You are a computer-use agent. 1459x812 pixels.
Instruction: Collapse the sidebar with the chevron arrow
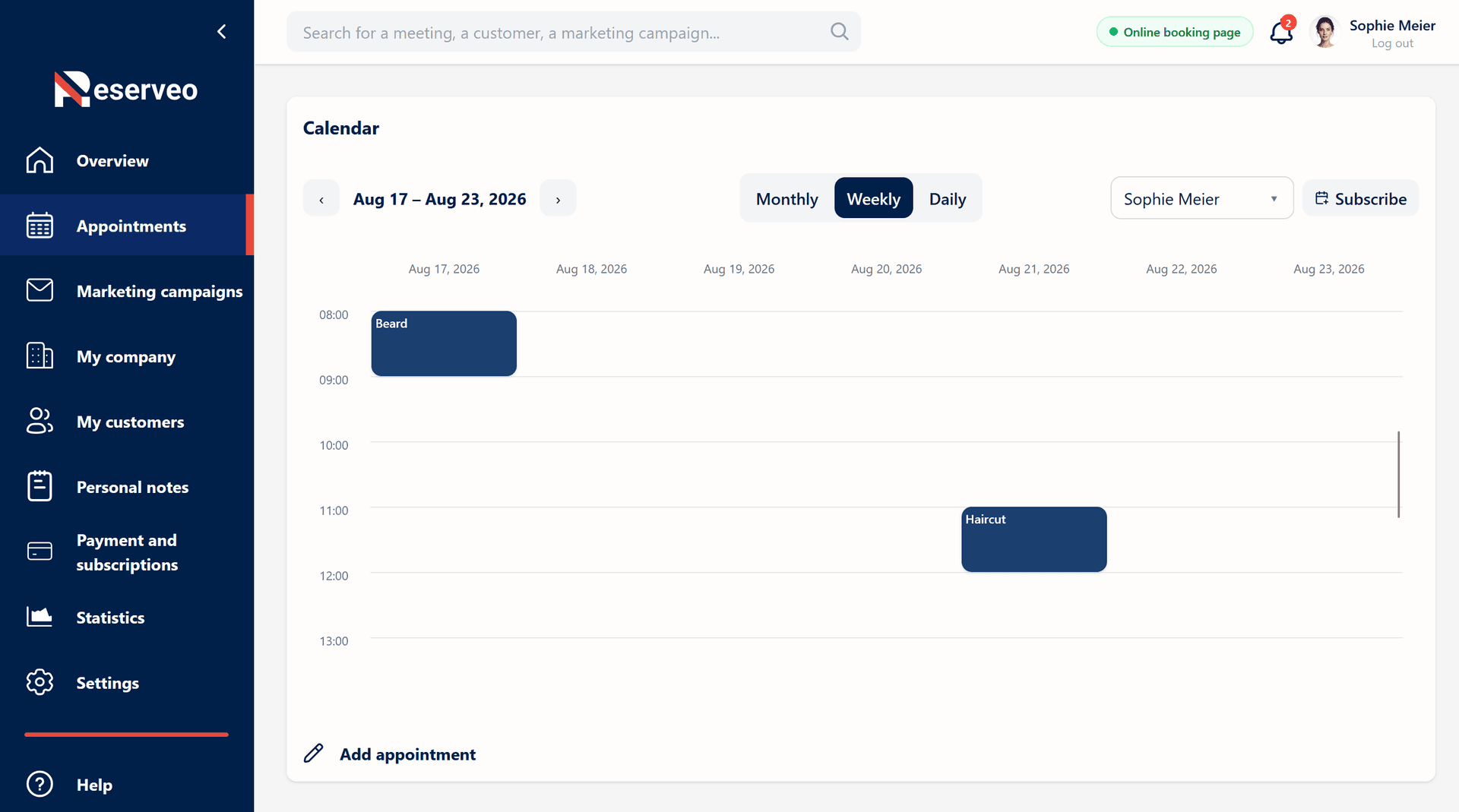pos(221,31)
